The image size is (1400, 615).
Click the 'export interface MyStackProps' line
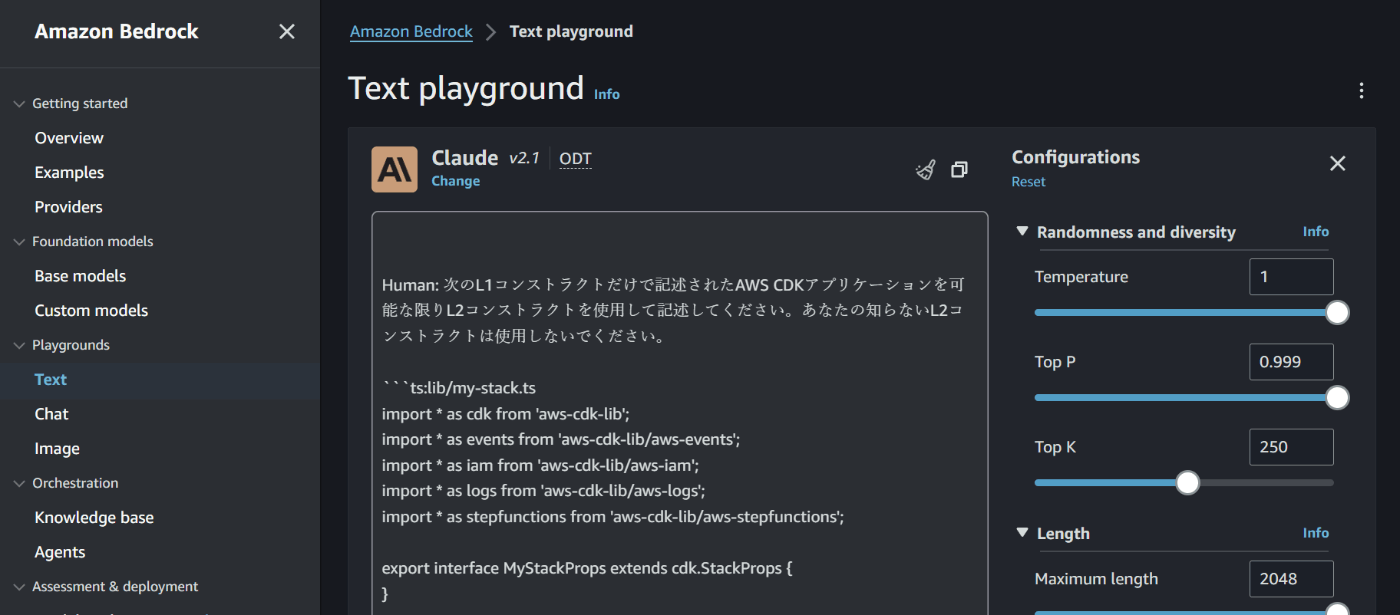[587, 569]
